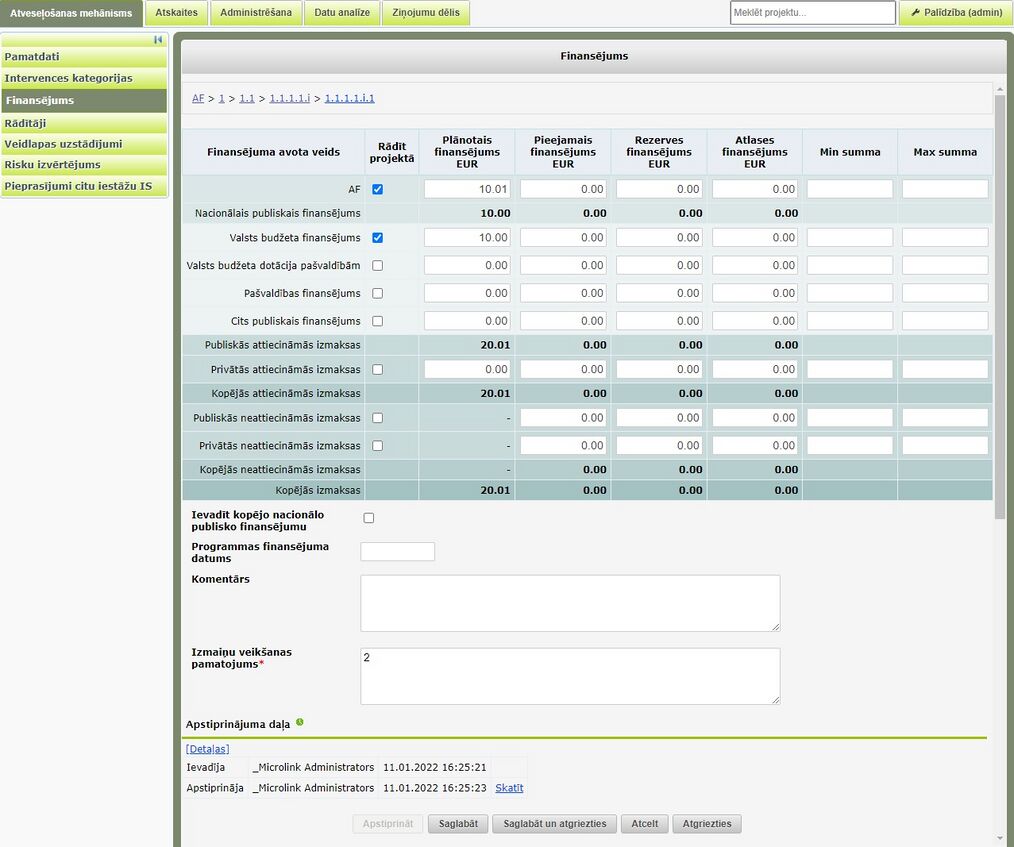
Task: Click the wrench Palīdzība (admin) button
Action: coord(956,12)
